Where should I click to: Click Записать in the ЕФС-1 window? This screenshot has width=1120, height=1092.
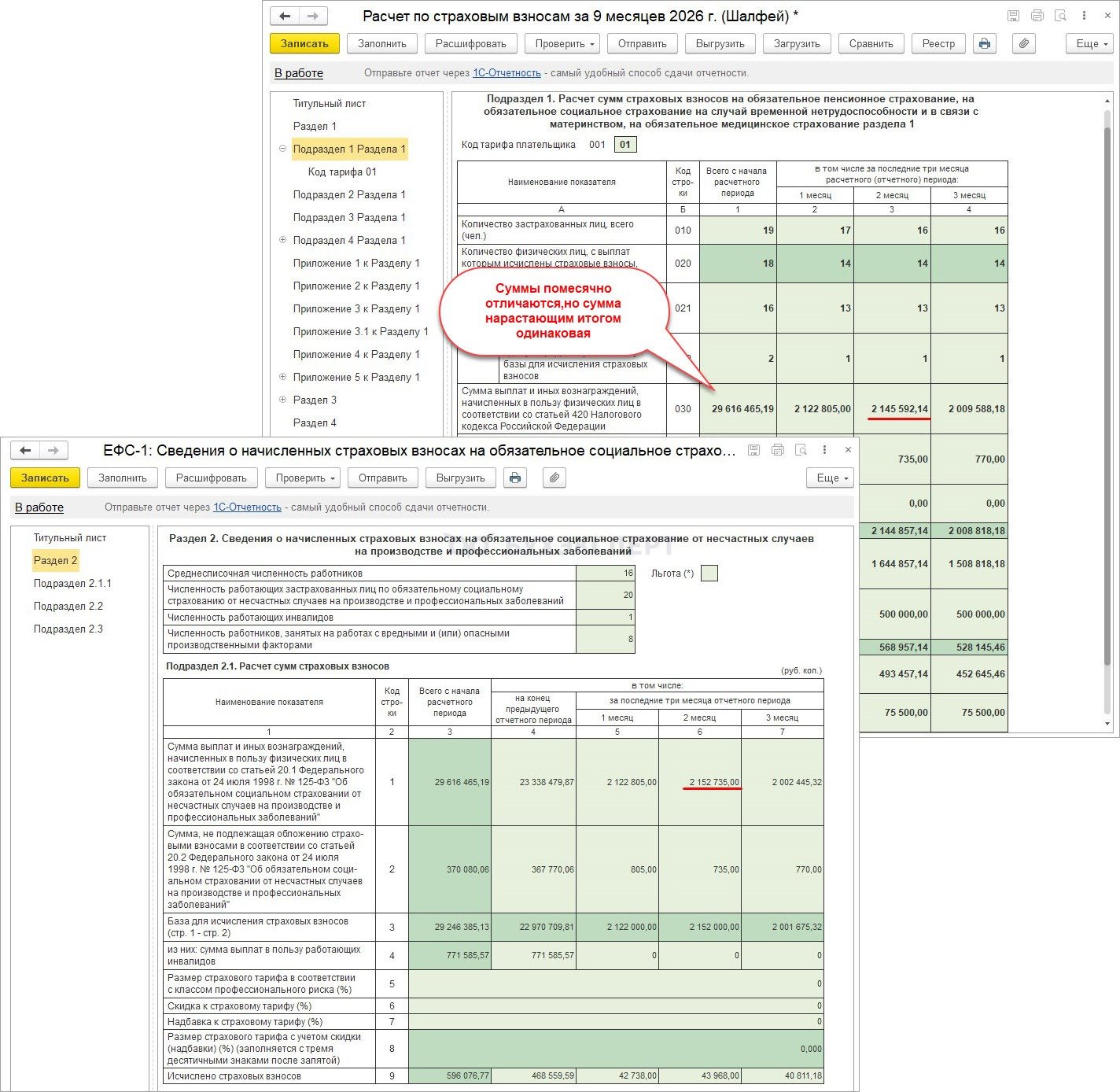[x=45, y=478]
